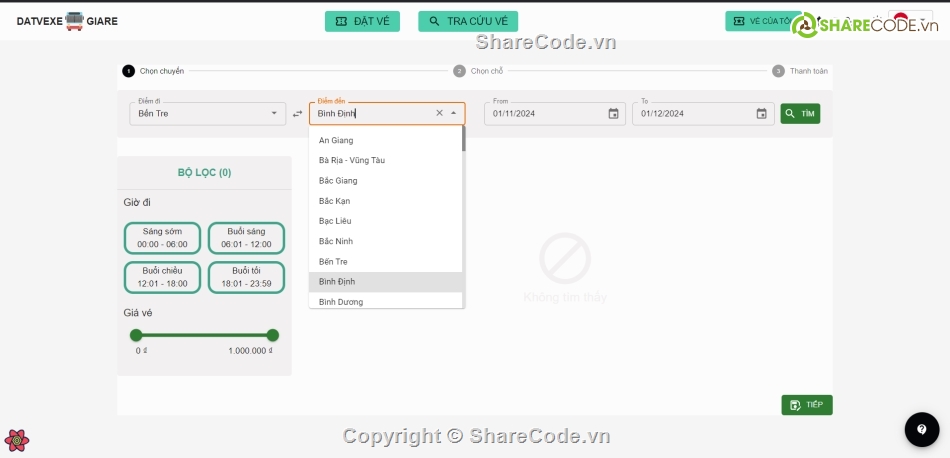
Task: Click the DATVEXE GIARE bus logo
Action: coord(67,21)
